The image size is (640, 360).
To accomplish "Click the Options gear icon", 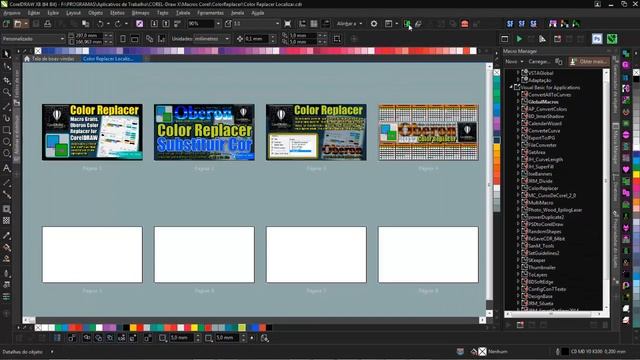I will [374, 24].
